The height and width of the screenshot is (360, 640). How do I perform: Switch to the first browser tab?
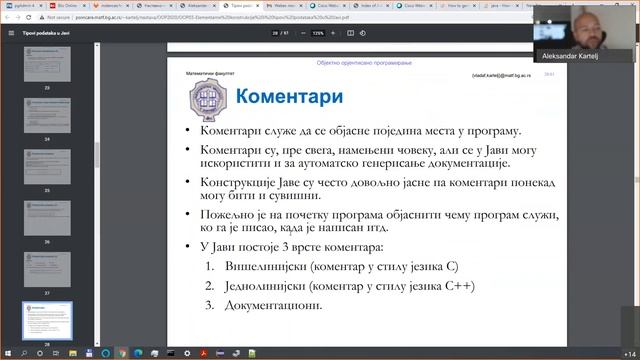24,6
